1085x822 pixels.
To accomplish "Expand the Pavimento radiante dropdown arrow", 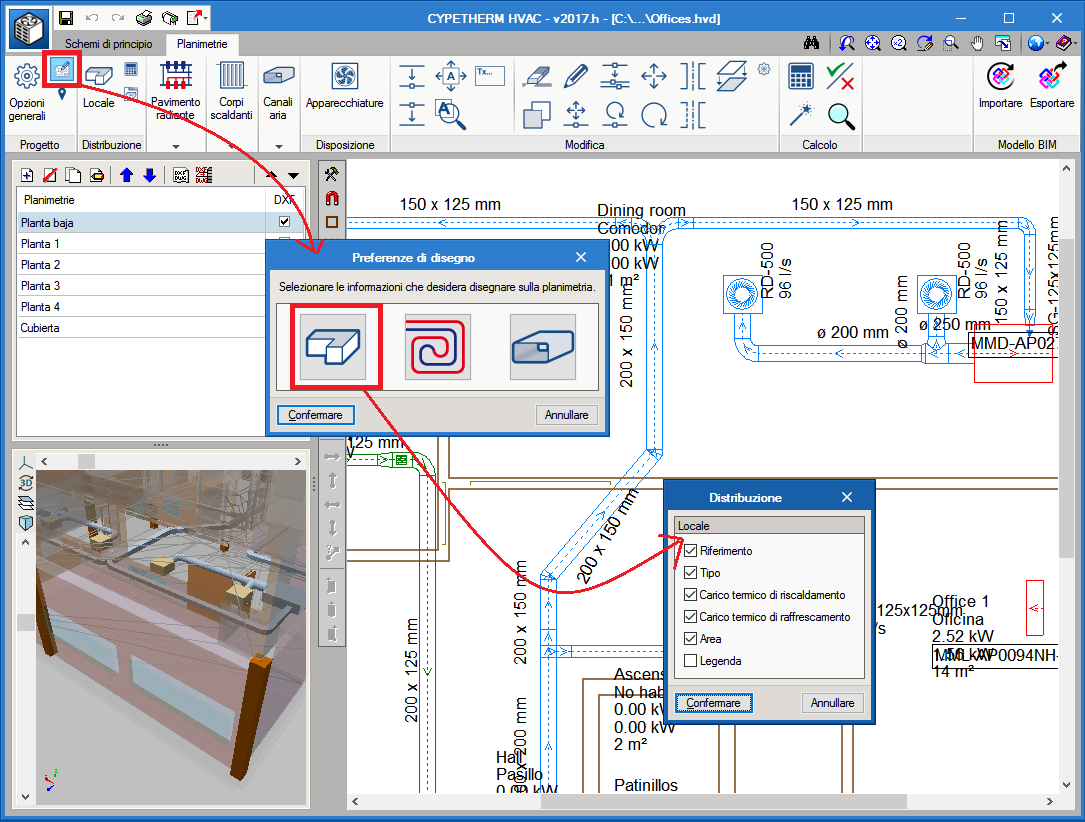I will (x=176, y=146).
